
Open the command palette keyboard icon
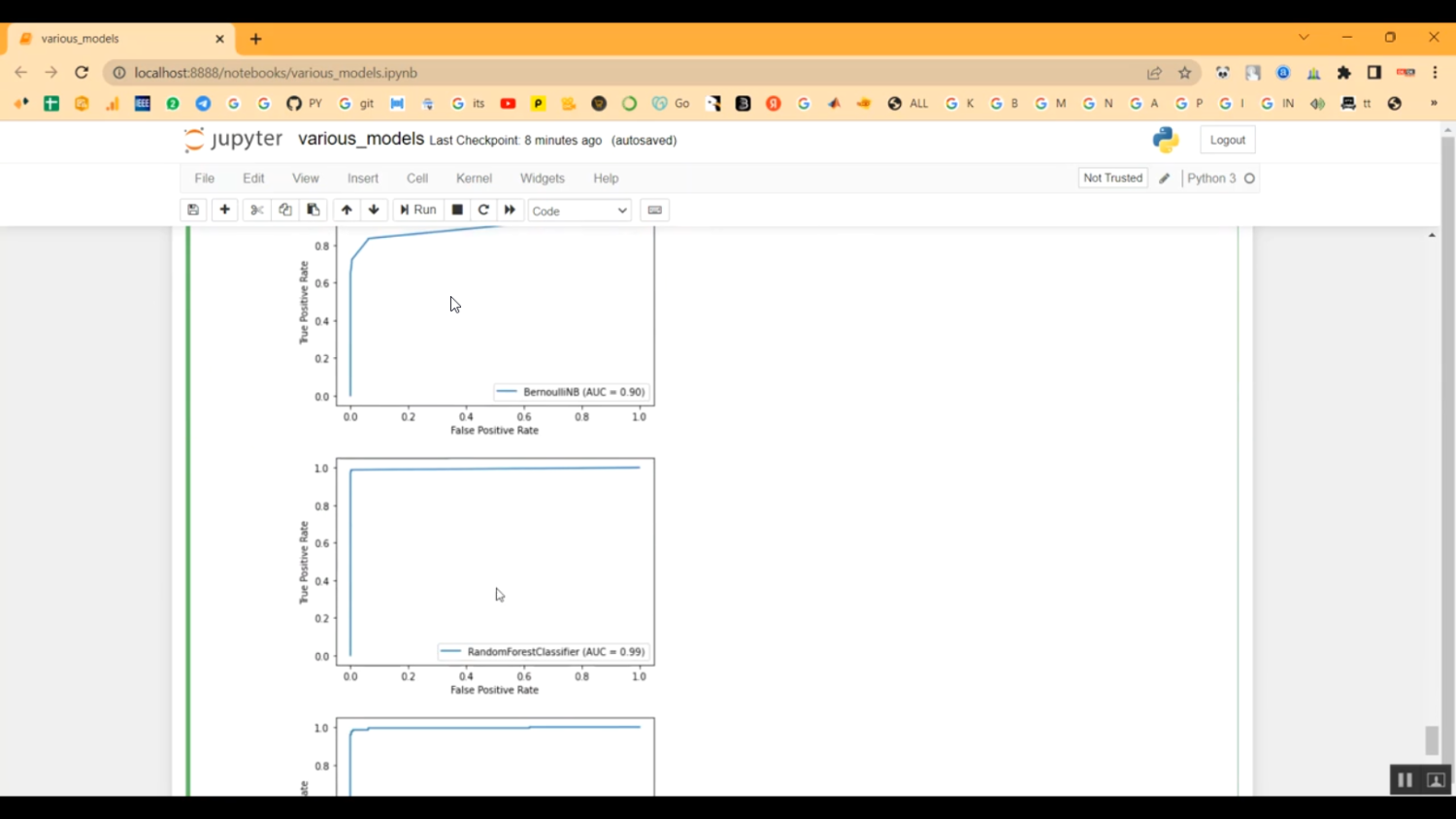[x=655, y=210]
